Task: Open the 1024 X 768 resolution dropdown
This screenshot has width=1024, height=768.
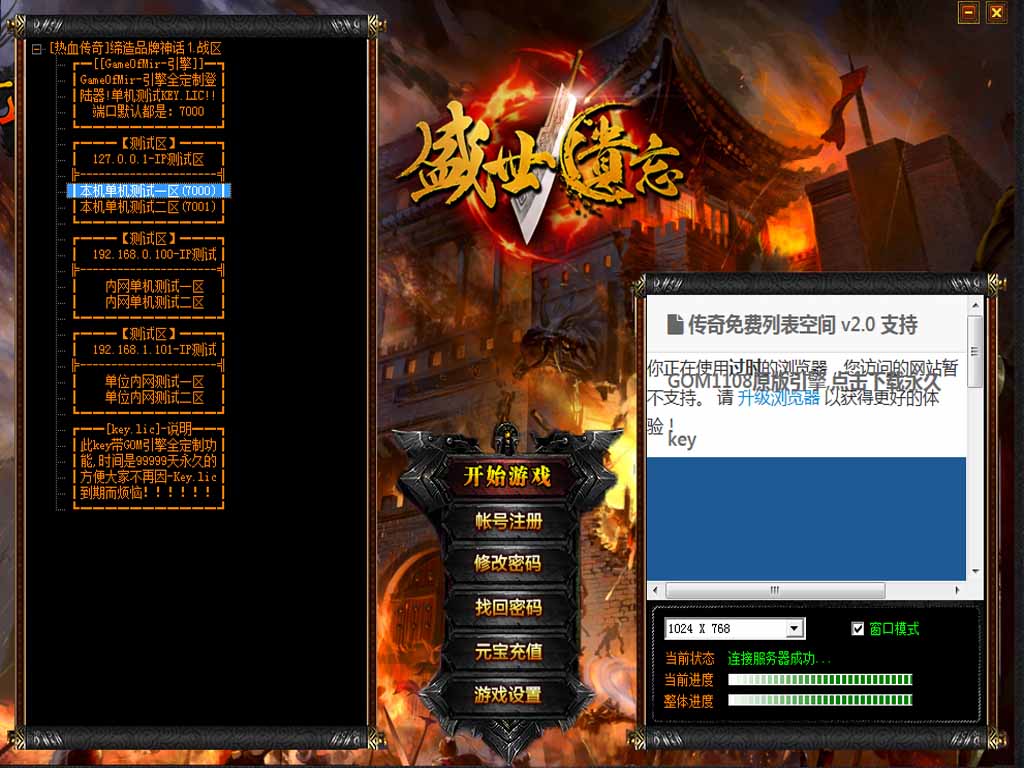Action: (794, 629)
